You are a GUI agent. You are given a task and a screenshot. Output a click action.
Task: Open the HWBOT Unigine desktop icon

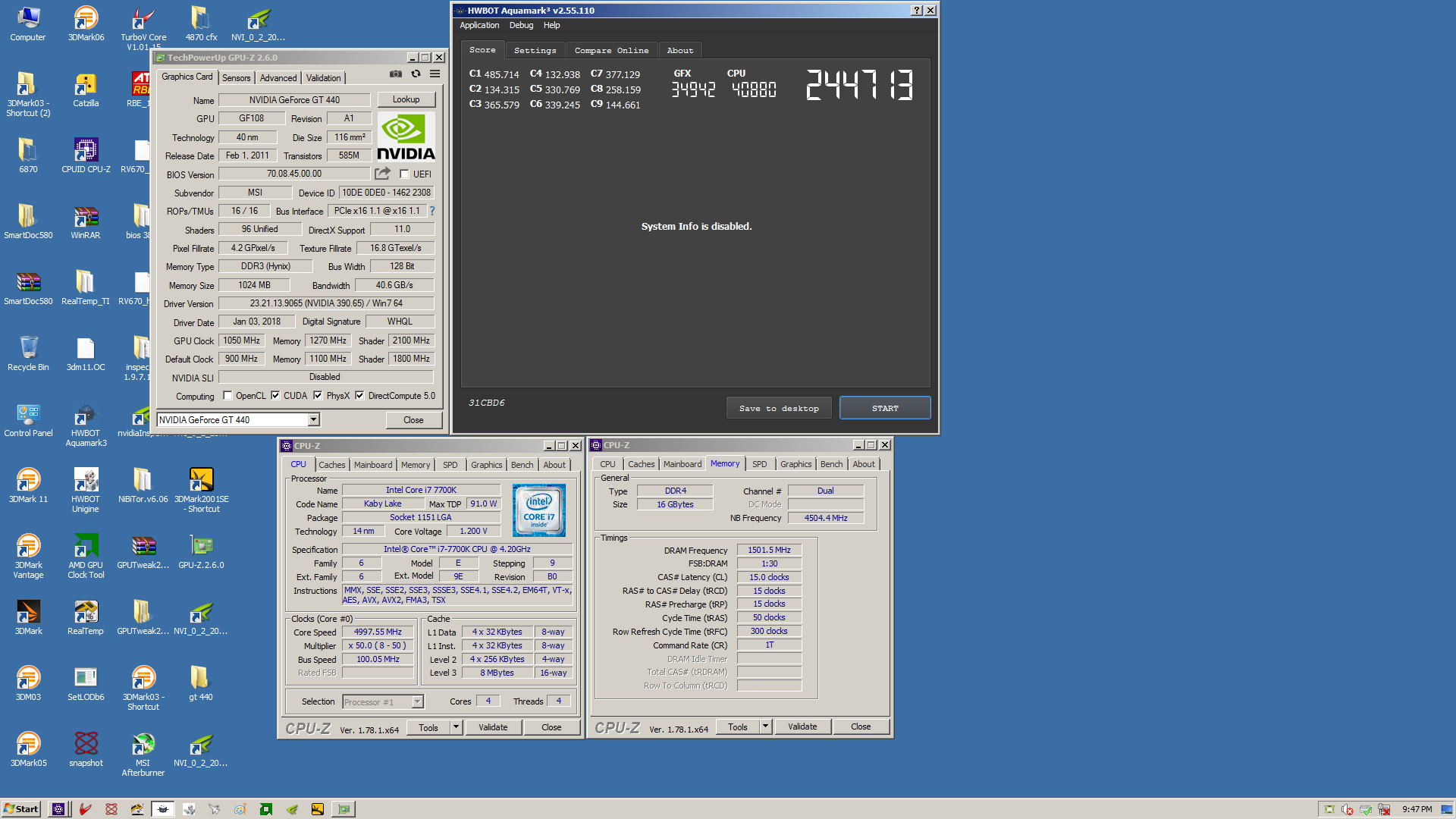coord(86,491)
